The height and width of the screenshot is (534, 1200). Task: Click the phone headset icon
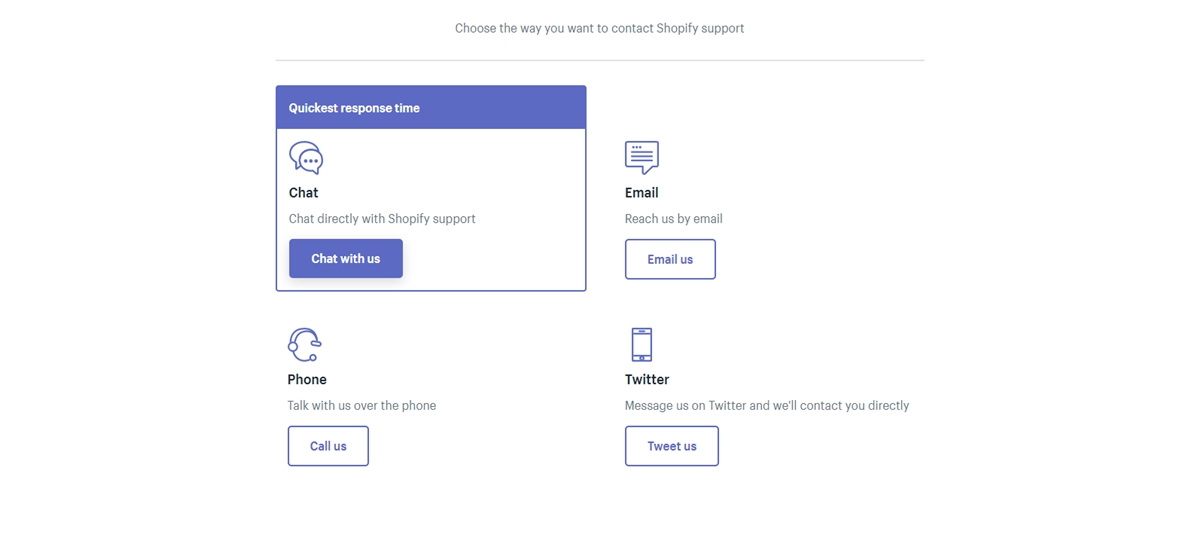pos(304,345)
